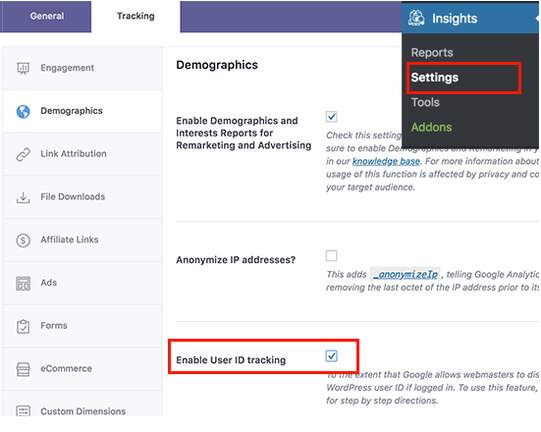
Task: Open Addons in the Insights menu
Action: [431, 127]
